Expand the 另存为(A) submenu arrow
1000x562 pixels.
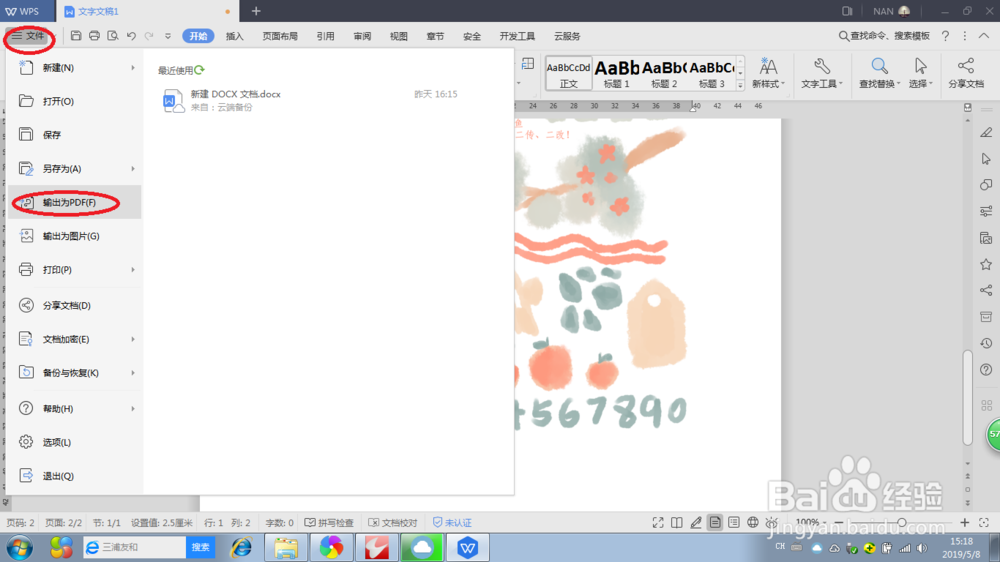coord(133,169)
